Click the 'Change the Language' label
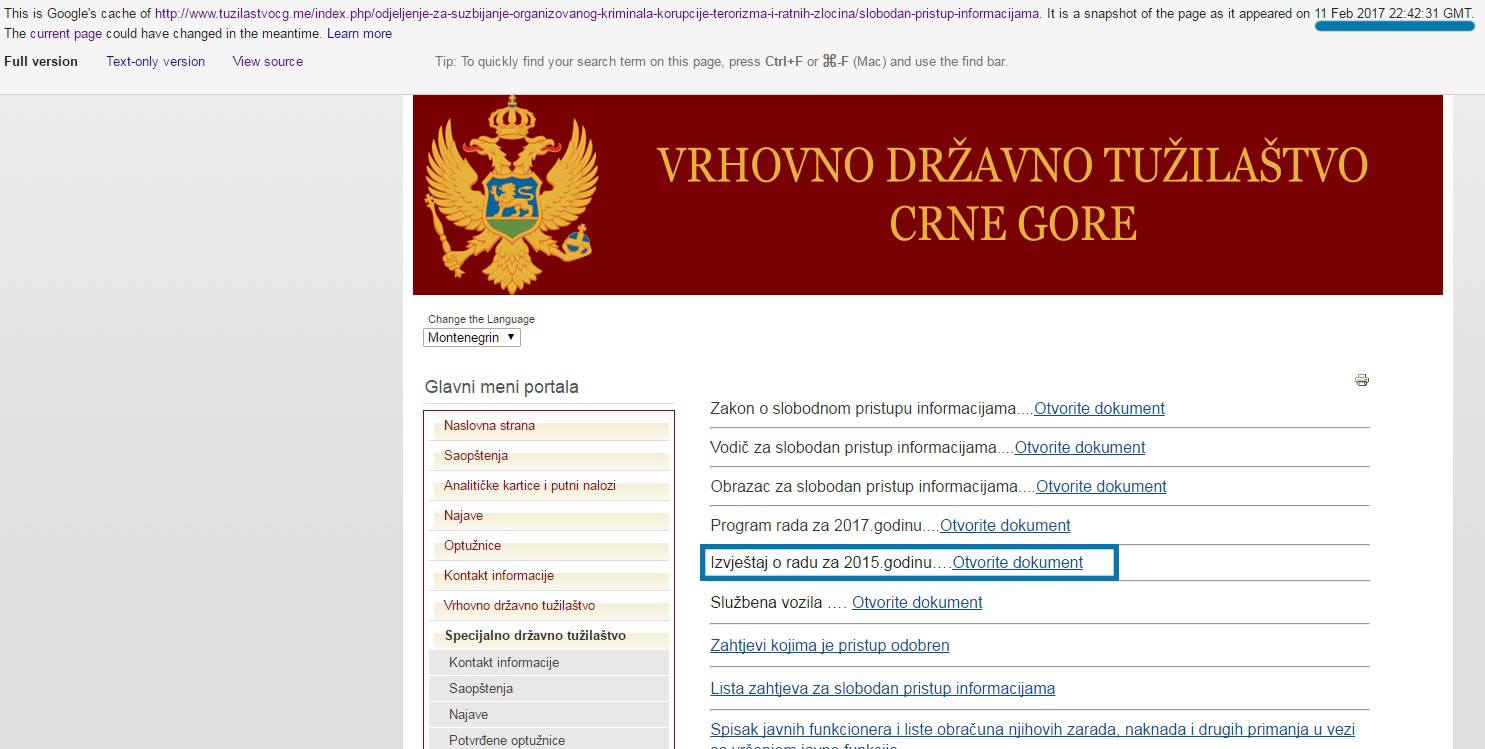Image resolution: width=1485 pixels, height=749 pixels. (x=481, y=319)
